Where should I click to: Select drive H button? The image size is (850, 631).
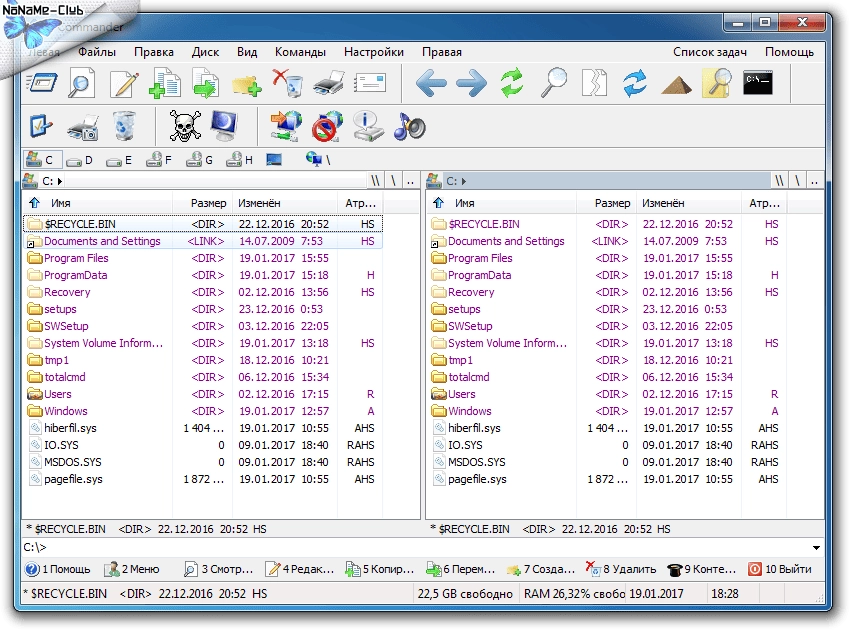[240, 159]
